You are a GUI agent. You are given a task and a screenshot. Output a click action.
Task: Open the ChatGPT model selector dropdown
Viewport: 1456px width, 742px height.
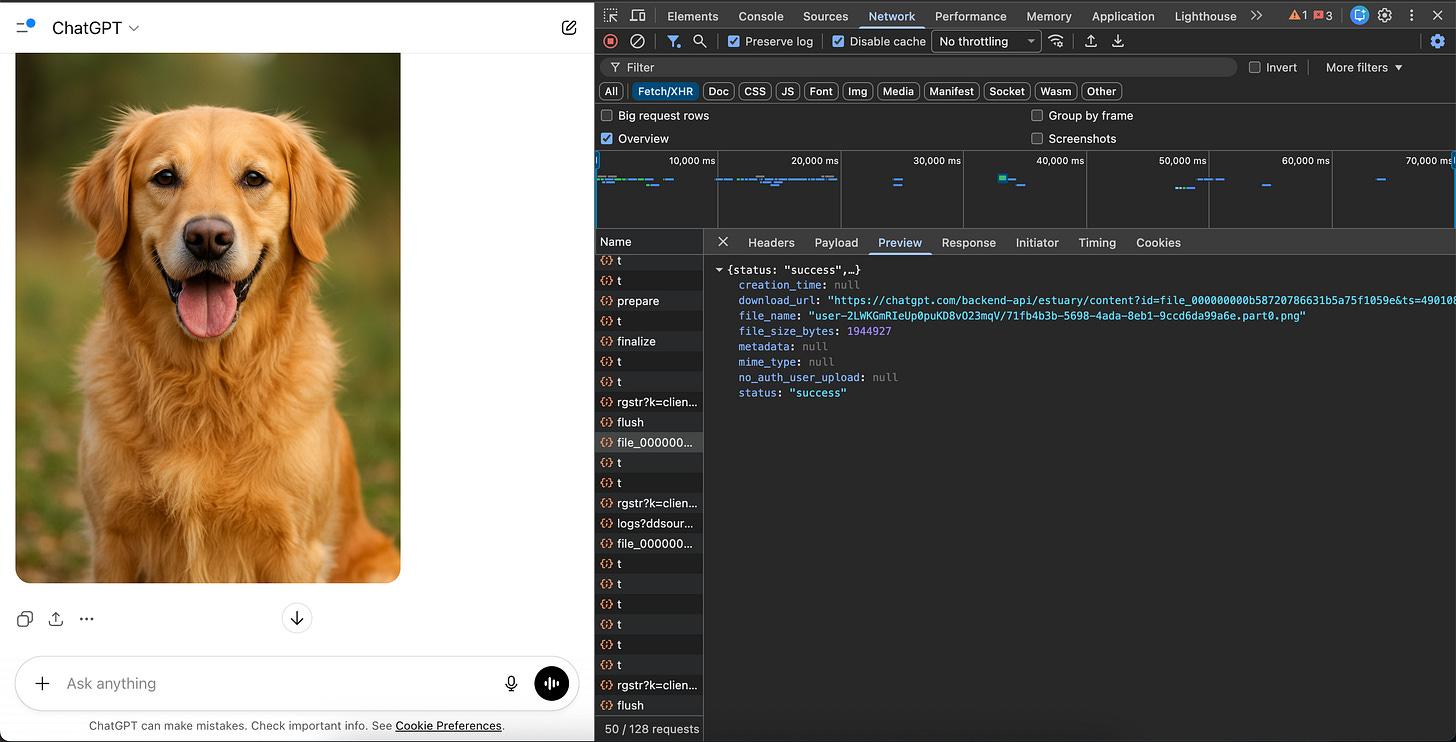point(95,28)
